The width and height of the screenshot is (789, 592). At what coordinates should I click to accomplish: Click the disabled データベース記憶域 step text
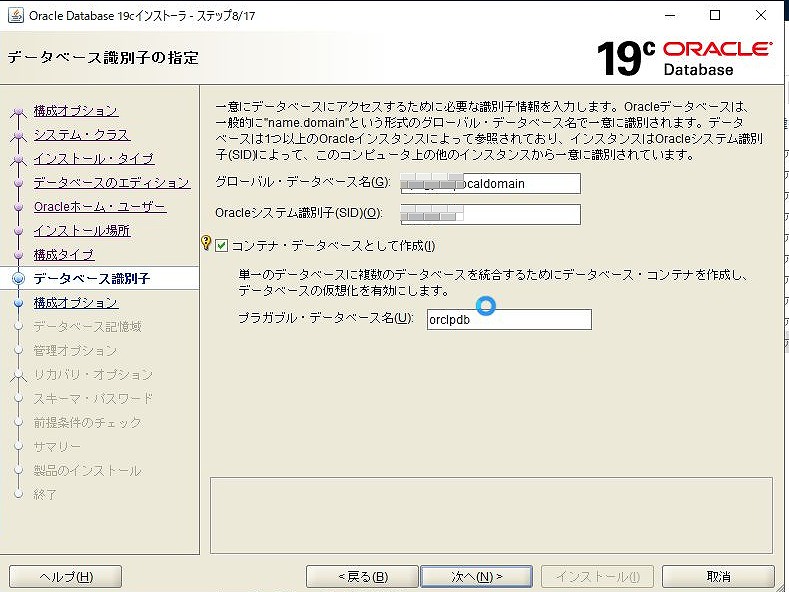tap(88, 327)
